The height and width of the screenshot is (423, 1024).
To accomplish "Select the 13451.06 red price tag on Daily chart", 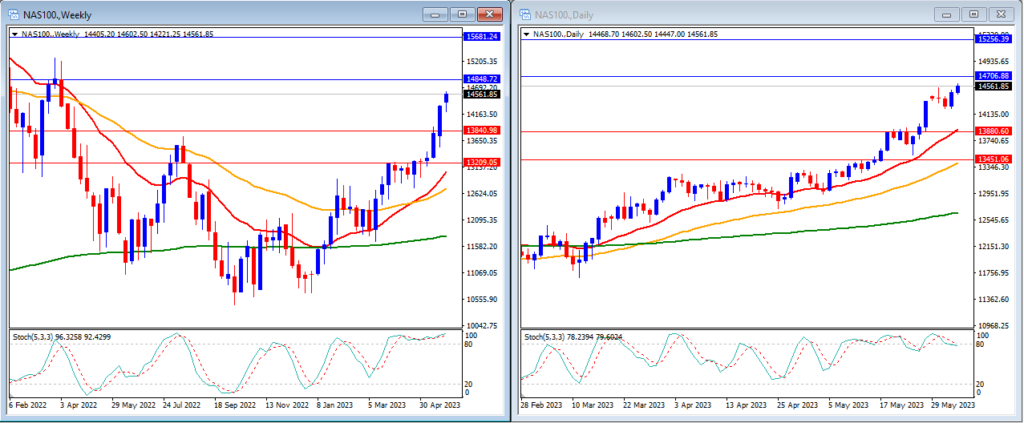I will pos(993,159).
